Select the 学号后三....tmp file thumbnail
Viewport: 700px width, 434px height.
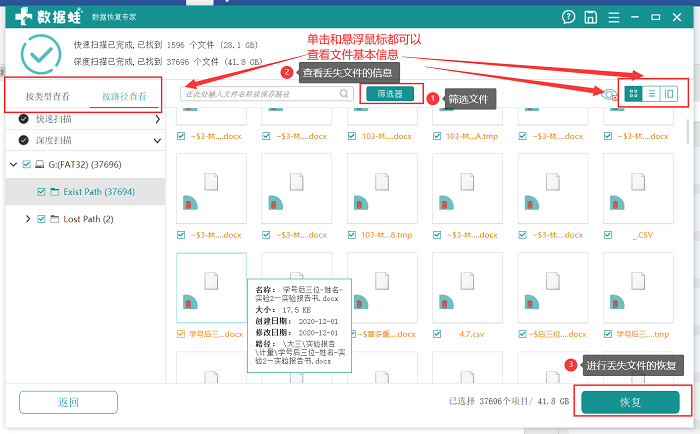[x=638, y=288]
